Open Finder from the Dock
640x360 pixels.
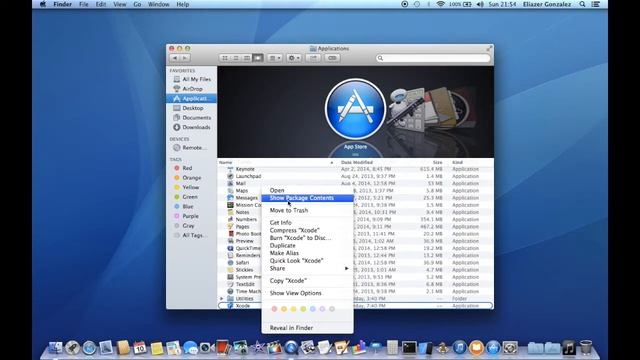click(x=55, y=347)
